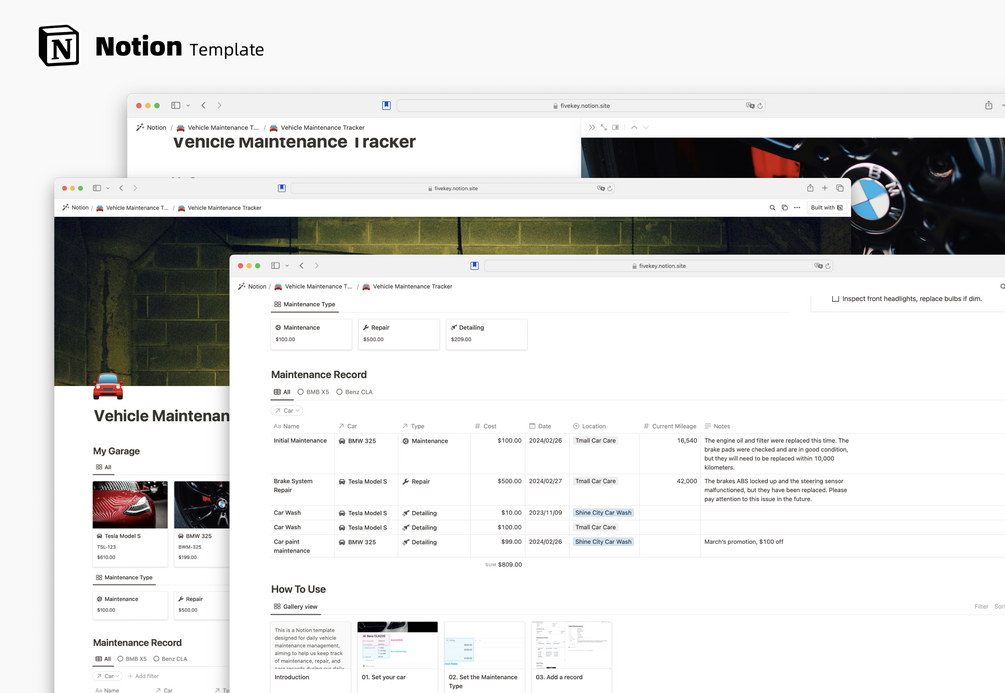
Task: Select the Gallery view tab under How To Use
Action: coord(295,606)
